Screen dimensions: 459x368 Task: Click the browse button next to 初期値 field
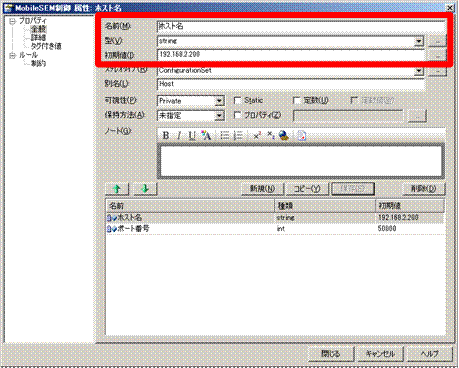pos(437,55)
